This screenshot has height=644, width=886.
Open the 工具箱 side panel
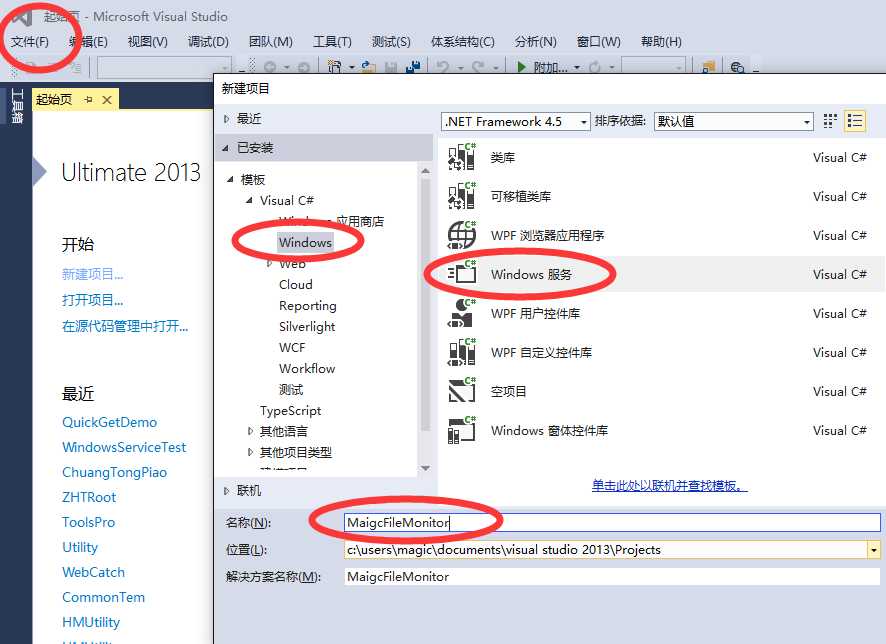click(17, 106)
